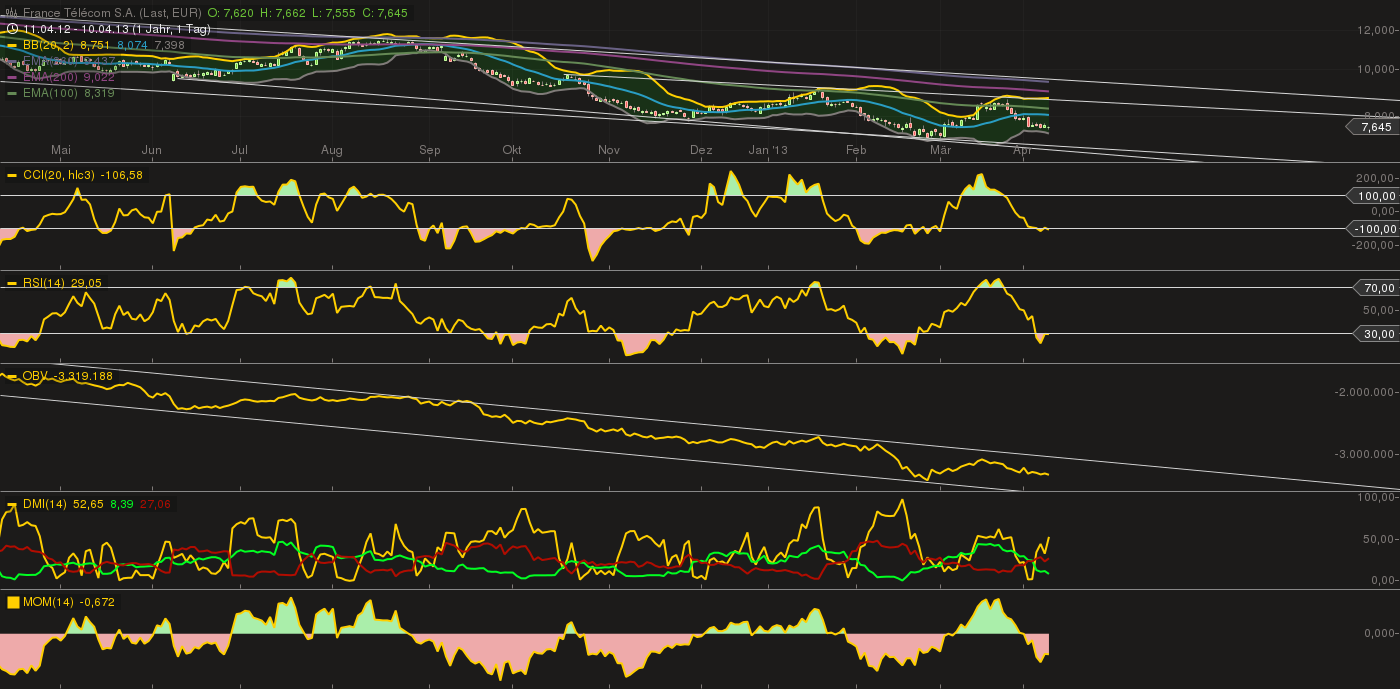
Task: Click the Mai label on the time axis
Action: pos(61,150)
